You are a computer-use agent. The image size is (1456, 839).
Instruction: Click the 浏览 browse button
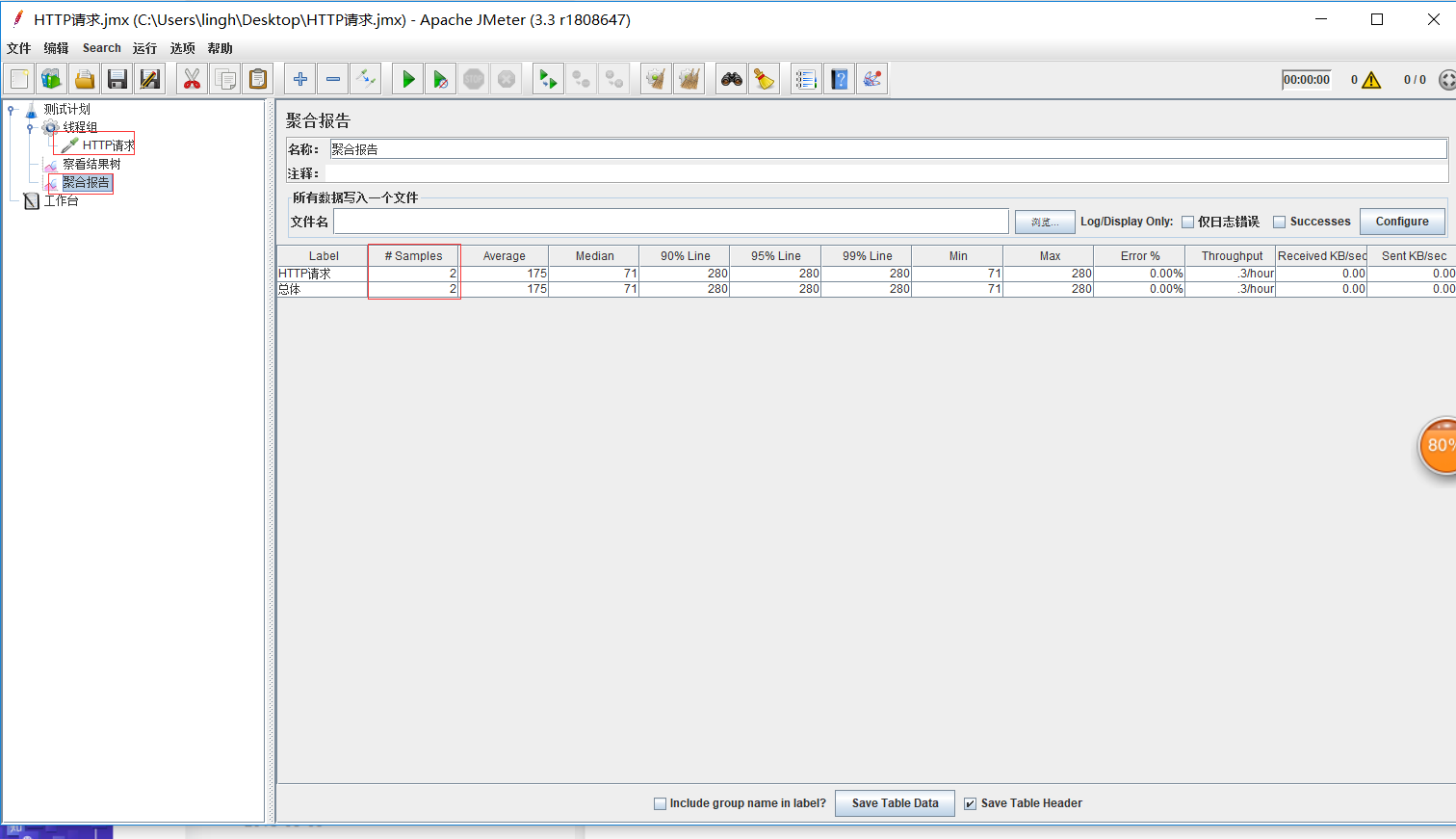tap(1045, 222)
